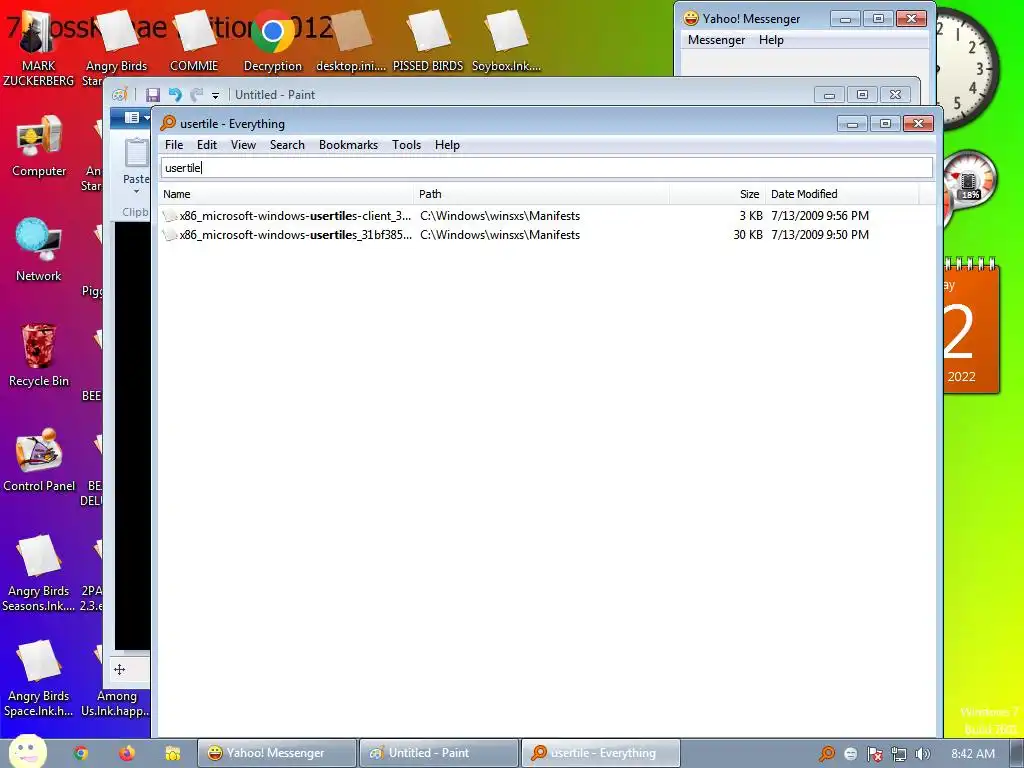1024x768 pixels.
Task: Open the folder icon on taskbar
Action: coord(173,753)
